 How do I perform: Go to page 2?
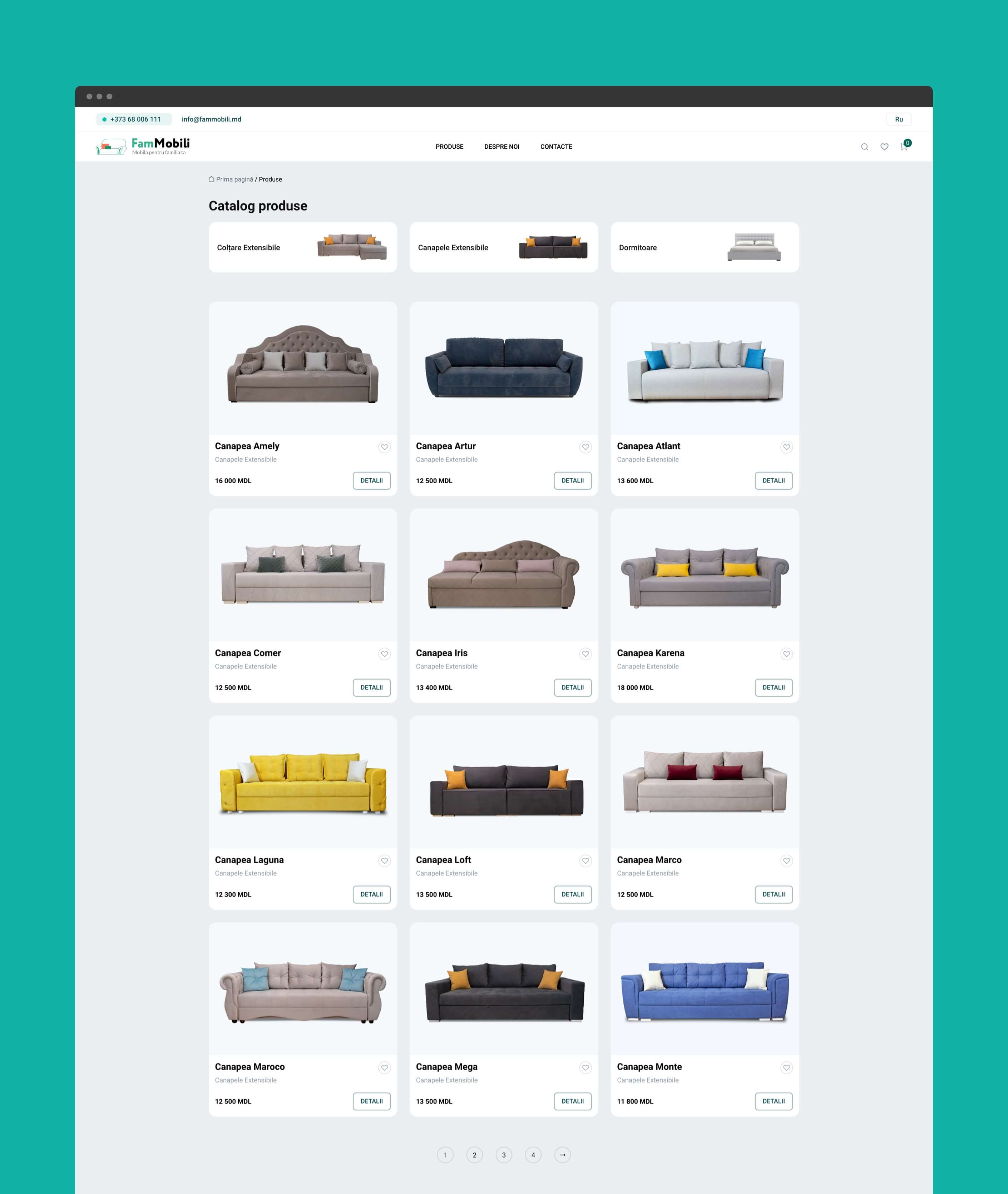[474, 1155]
